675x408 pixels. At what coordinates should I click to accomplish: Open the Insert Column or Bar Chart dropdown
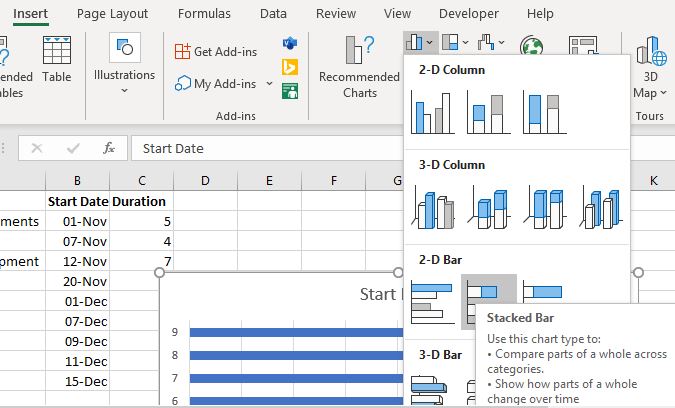420,43
